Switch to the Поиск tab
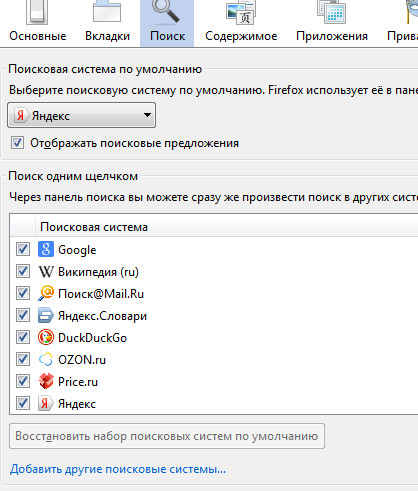The width and height of the screenshot is (418, 491). click(167, 23)
